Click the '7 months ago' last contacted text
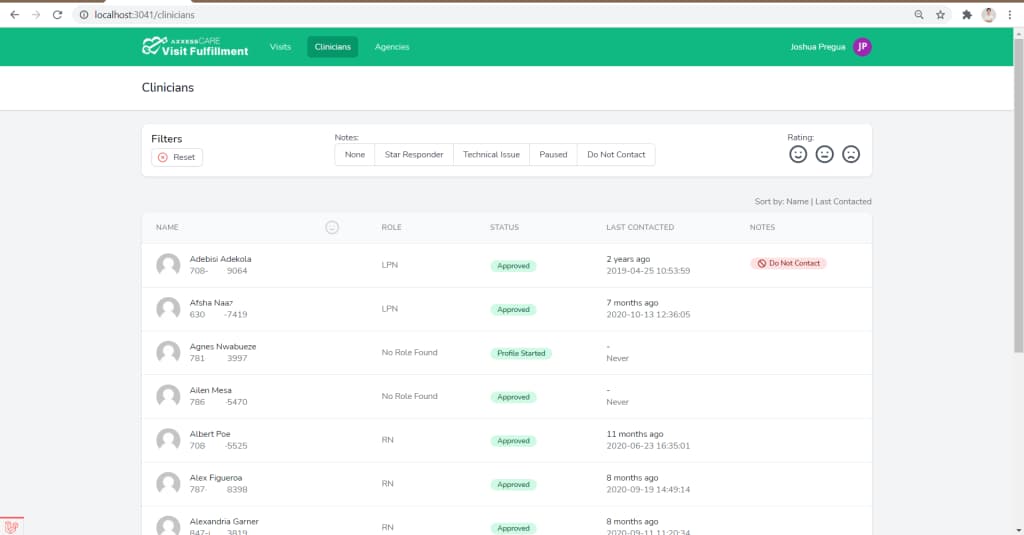The height and width of the screenshot is (535, 1024). pyautogui.click(x=632, y=303)
